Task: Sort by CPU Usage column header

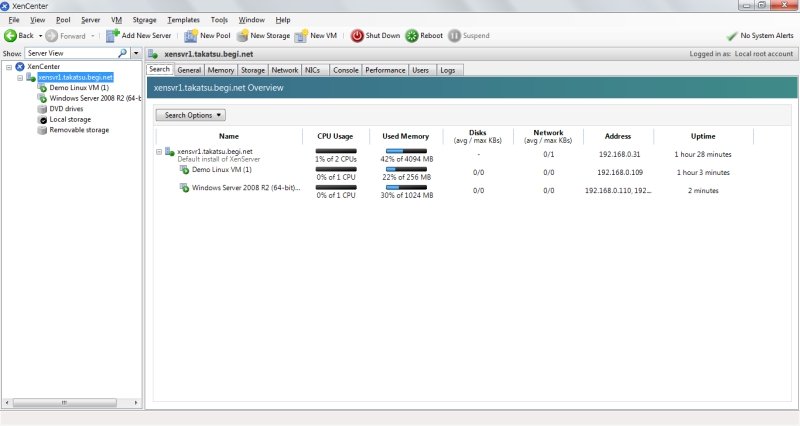Action: pyautogui.click(x=335, y=136)
